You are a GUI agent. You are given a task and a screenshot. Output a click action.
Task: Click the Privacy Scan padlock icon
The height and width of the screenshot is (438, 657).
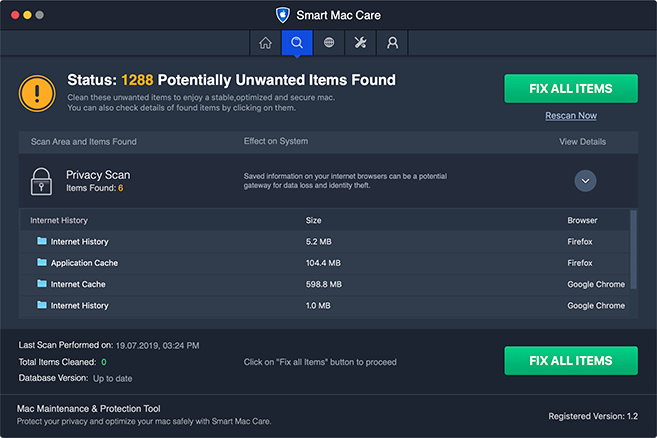(x=41, y=180)
